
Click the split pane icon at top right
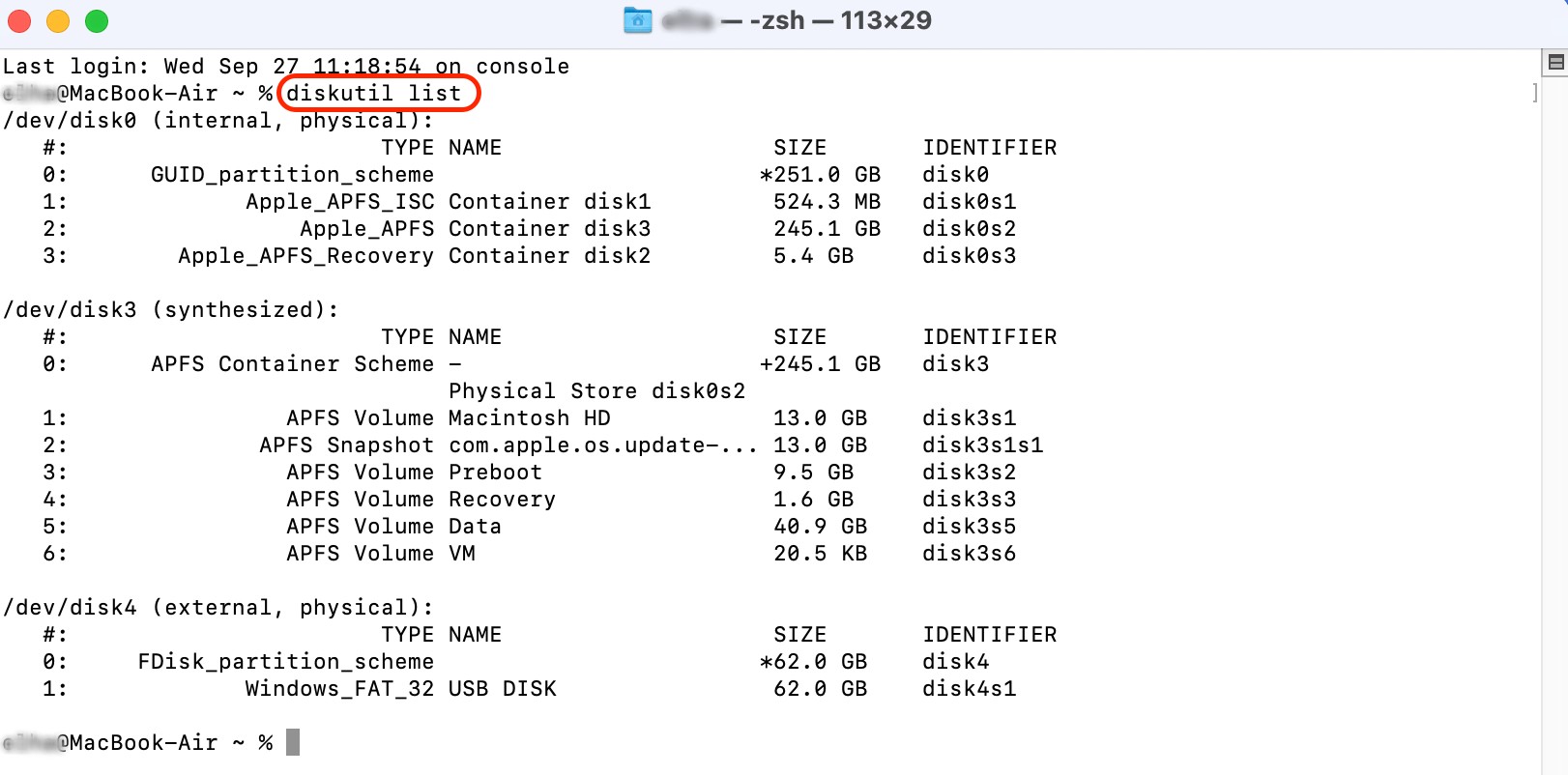click(1555, 63)
